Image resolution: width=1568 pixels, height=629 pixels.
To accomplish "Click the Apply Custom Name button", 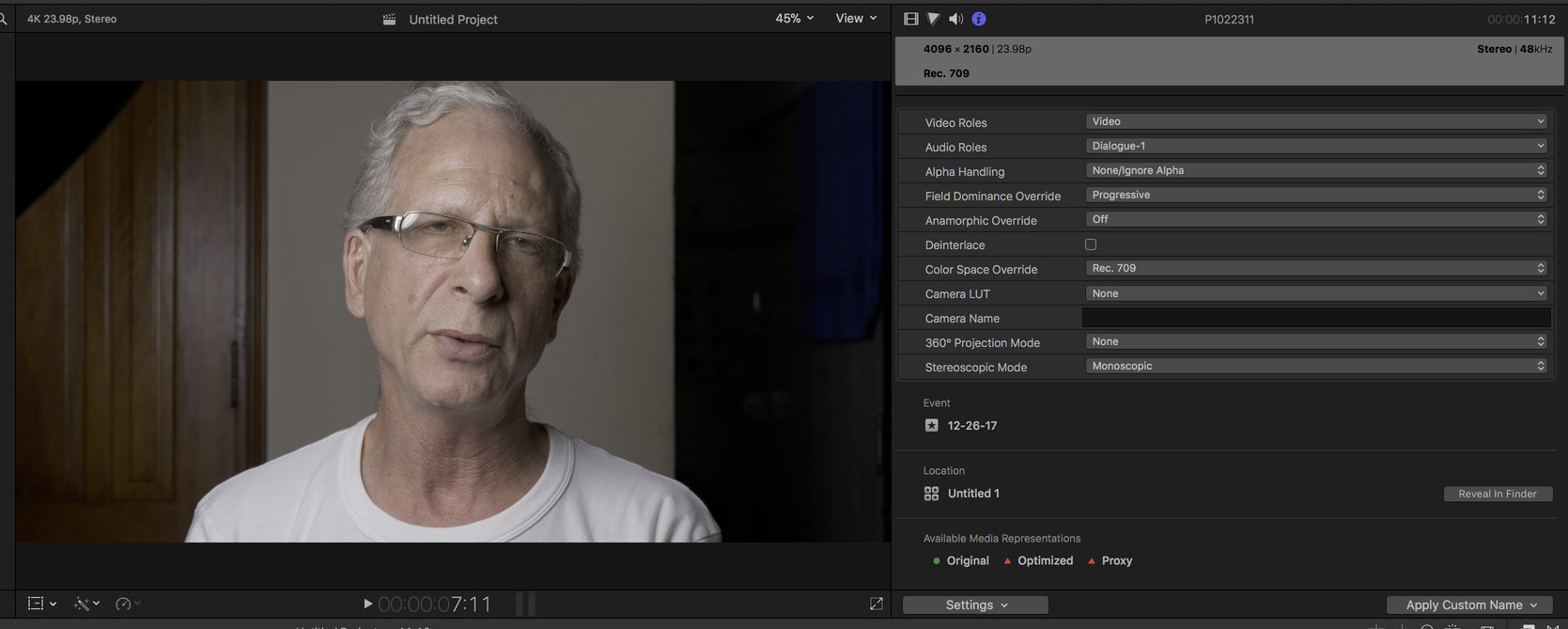I will coord(1469,605).
